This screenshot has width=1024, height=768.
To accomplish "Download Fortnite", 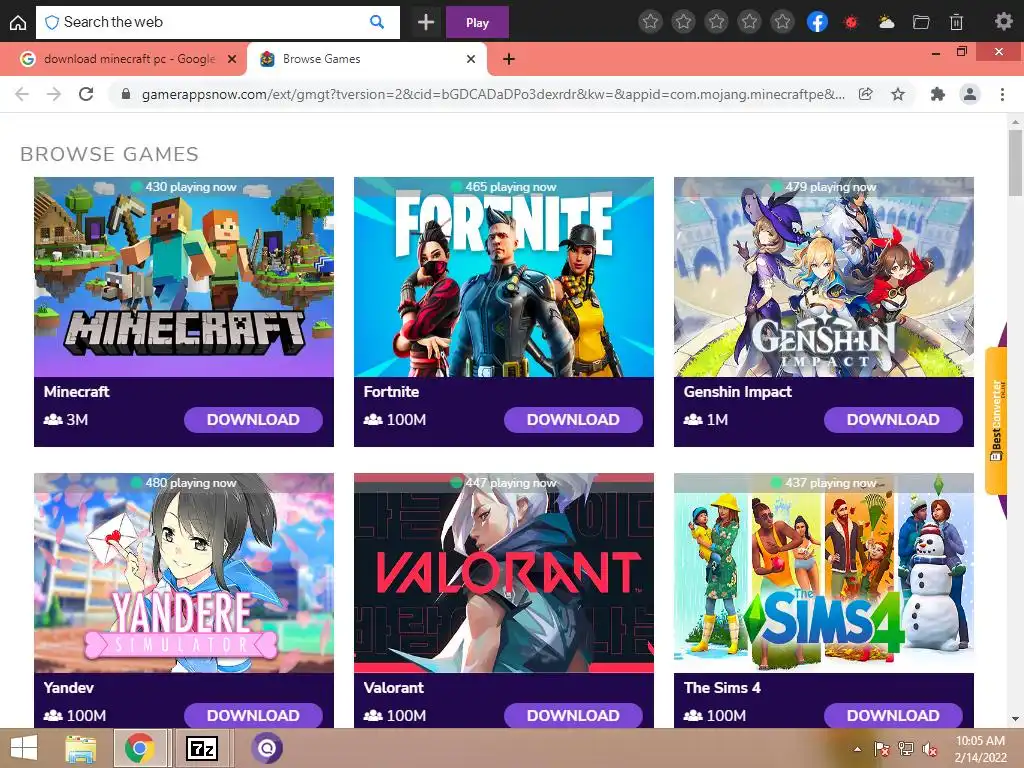I will [573, 419].
